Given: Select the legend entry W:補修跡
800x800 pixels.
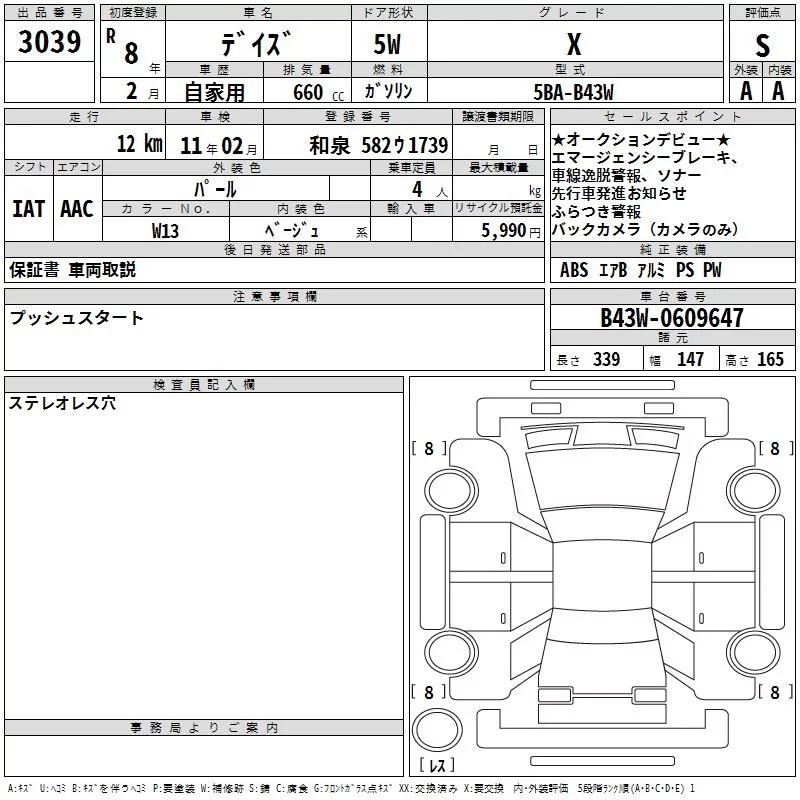Looking at the screenshot, I should click(222, 789).
